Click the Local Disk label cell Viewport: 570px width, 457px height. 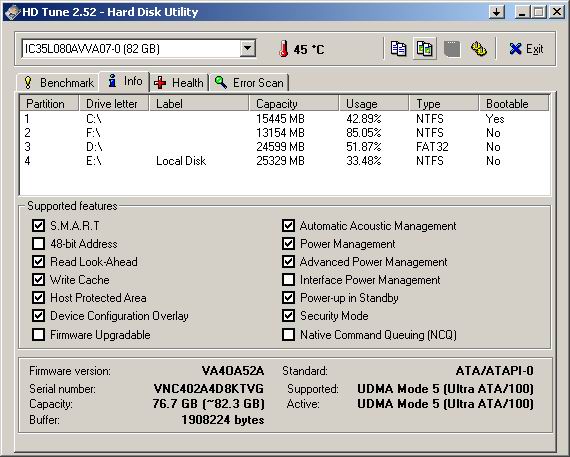181,161
